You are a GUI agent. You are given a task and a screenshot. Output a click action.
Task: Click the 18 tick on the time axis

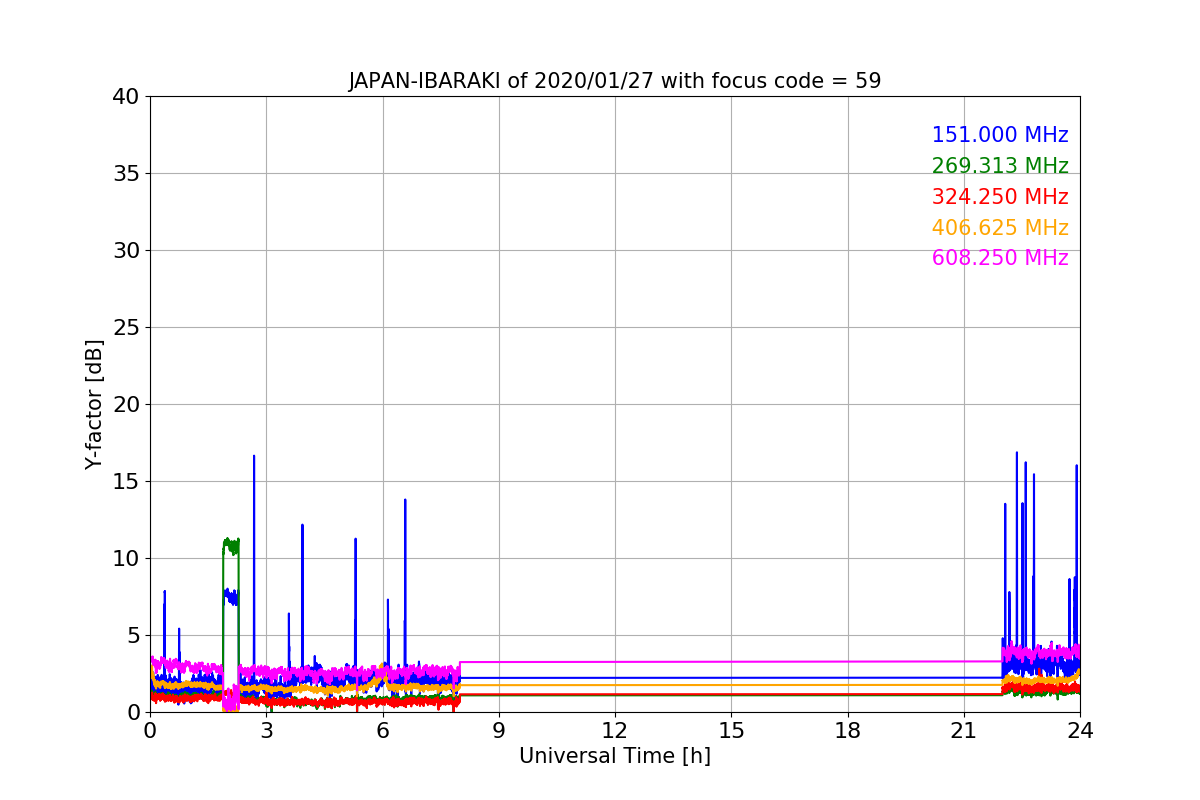pos(848,731)
